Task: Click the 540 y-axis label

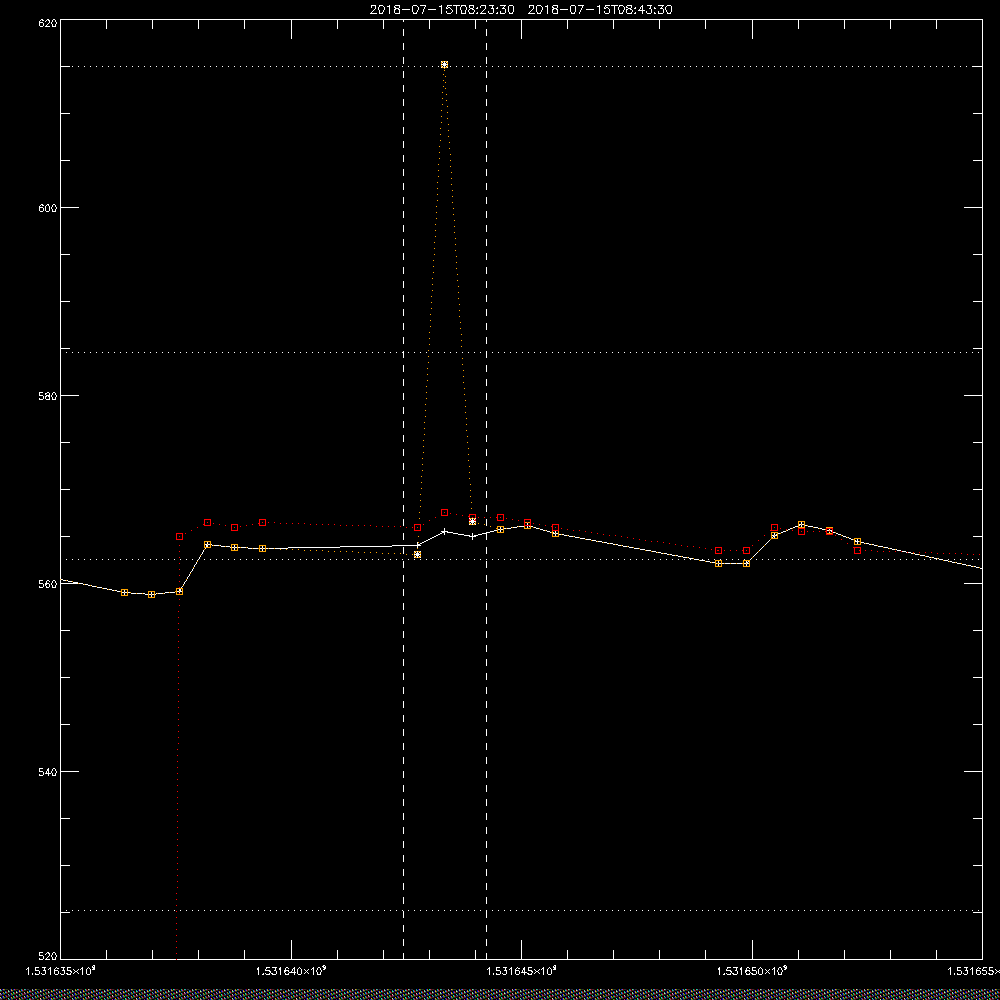Action: click(48, 772)
